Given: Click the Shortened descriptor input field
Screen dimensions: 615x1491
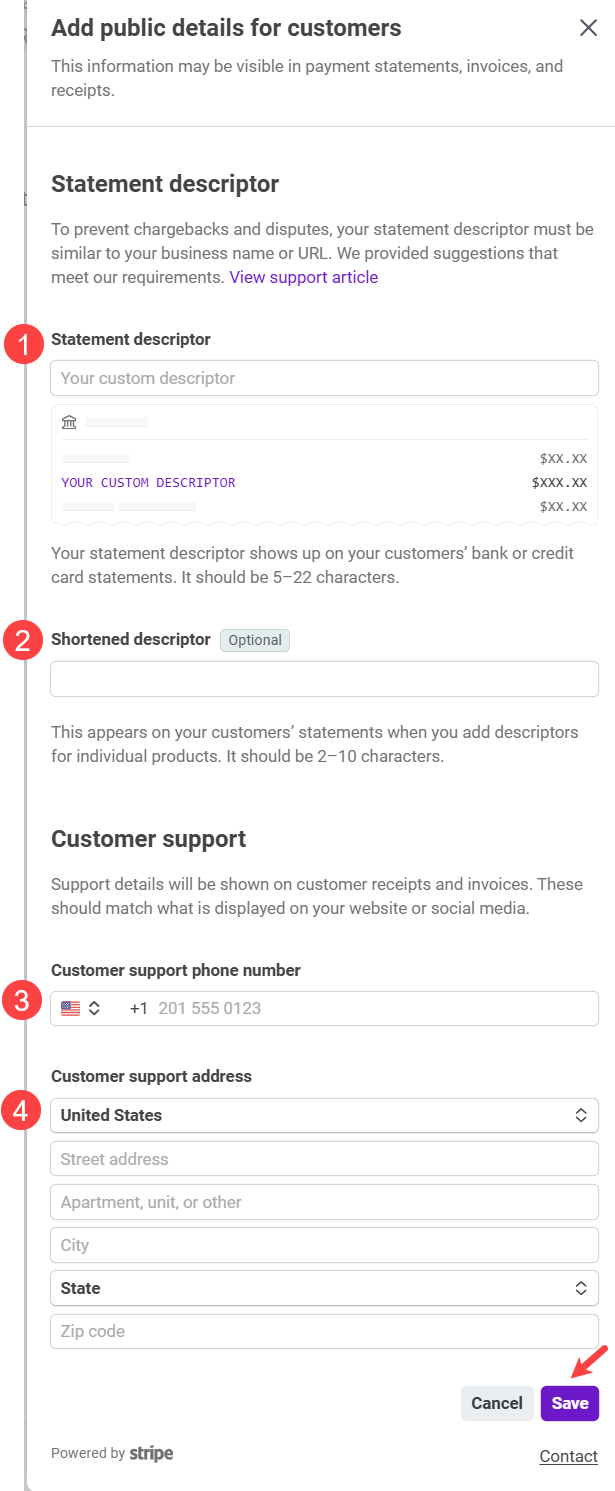Looking at the screenshot, I should [324, 679].
